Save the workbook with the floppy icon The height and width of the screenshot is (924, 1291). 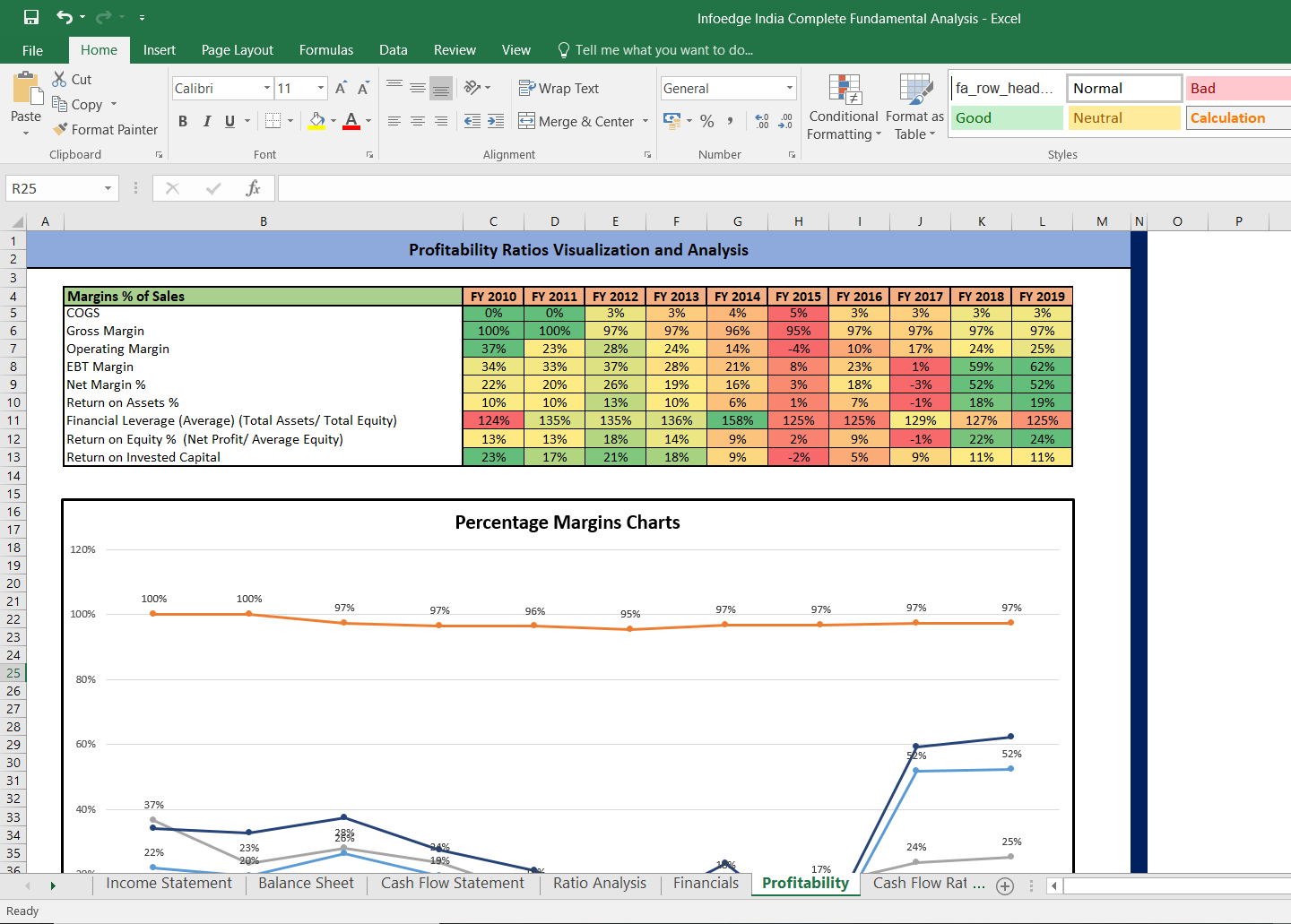point(31,17)
